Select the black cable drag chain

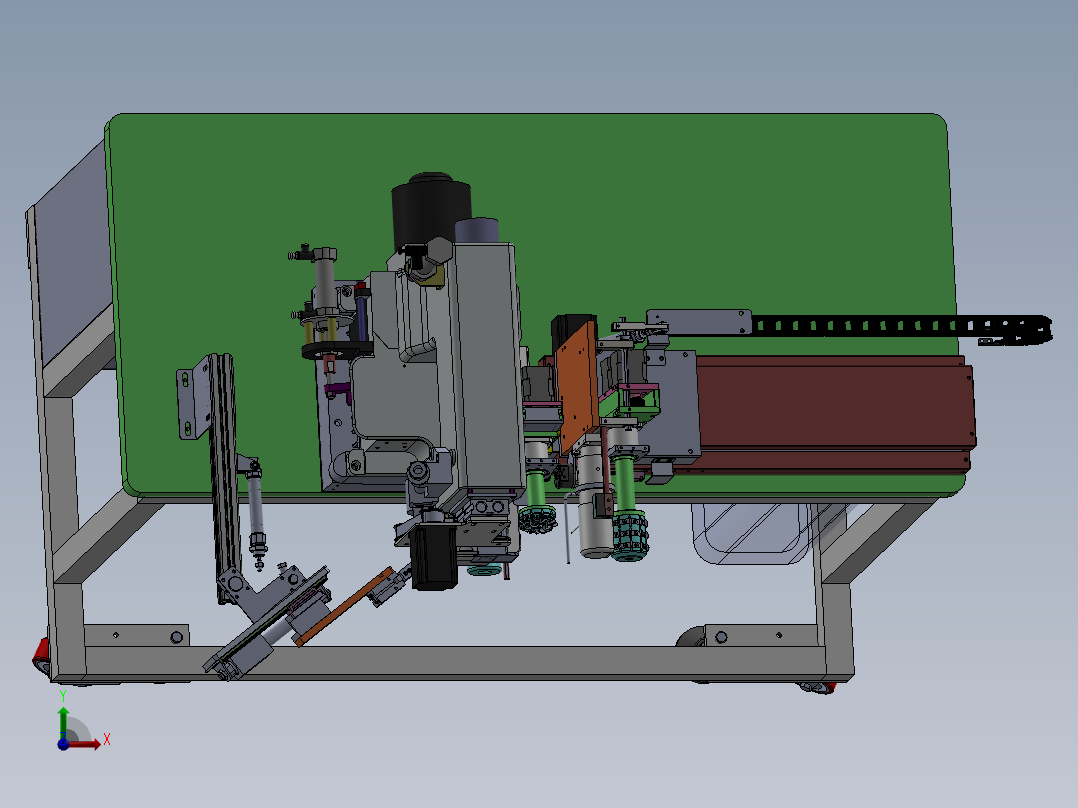click(900, 325)
